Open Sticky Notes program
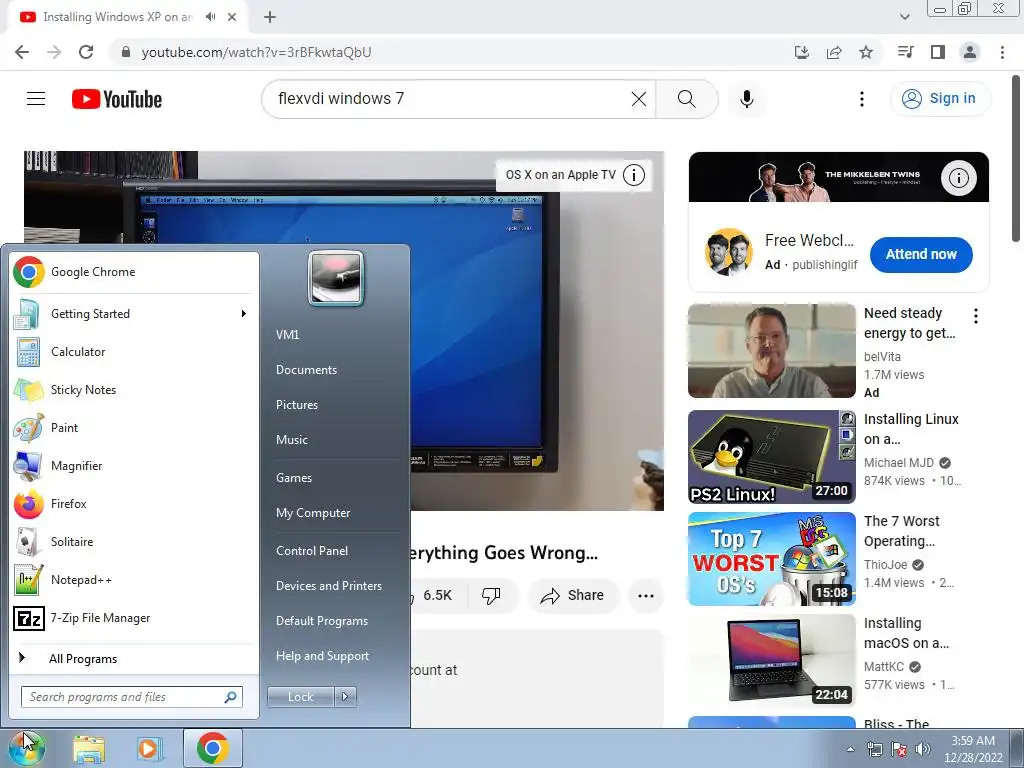The width and height of the screenshot is (1024, 768). click(135, 390)
